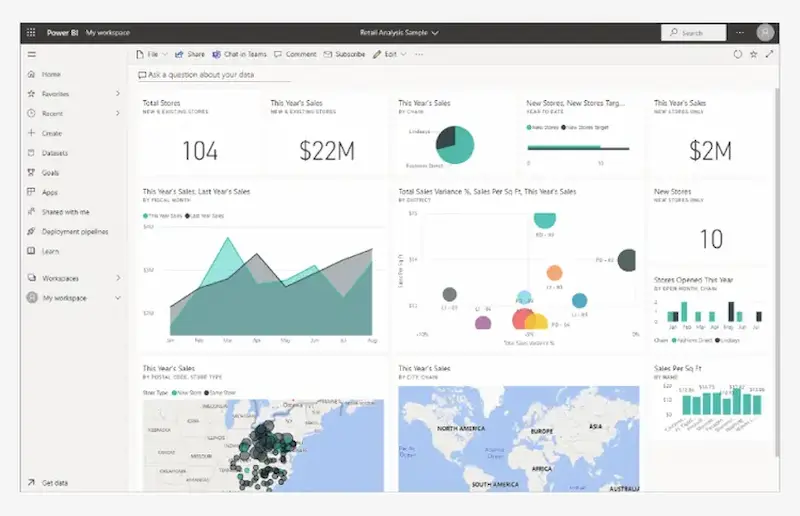Click the Last Year Sales legend swatch
800x516 pixels.
[187, 216]
